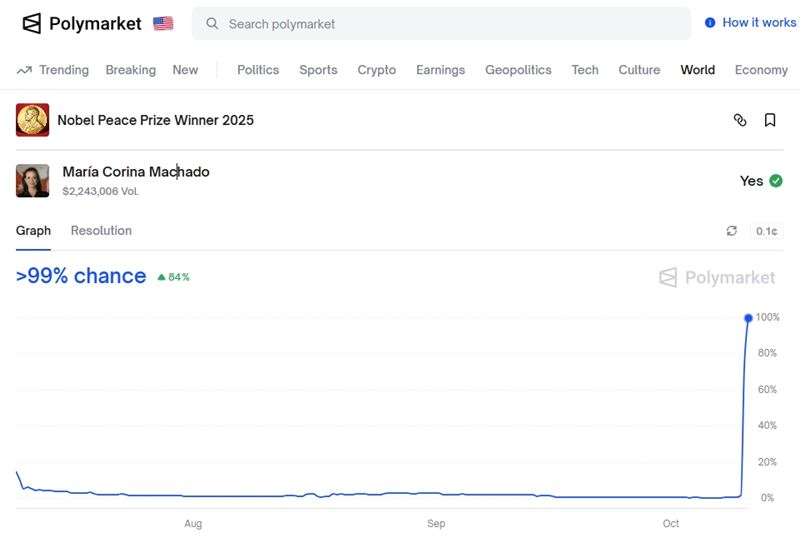Open the How it works link
Viewport: 800px width, 537px height.
(x=759, y=22)
